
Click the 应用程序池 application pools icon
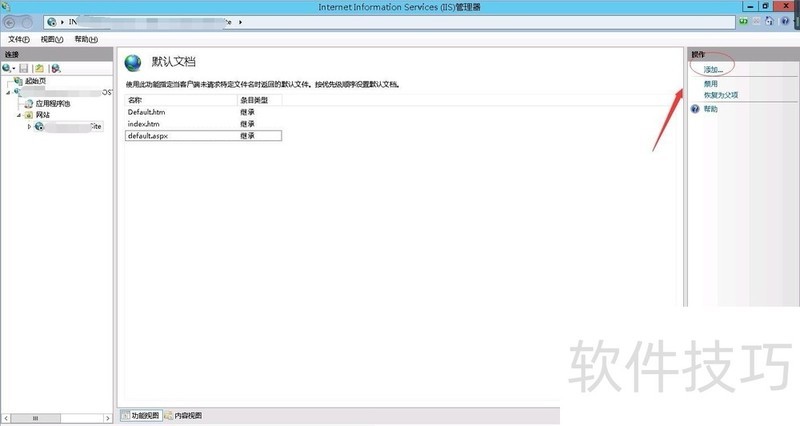pyautogui.click(x=29, y=104)
